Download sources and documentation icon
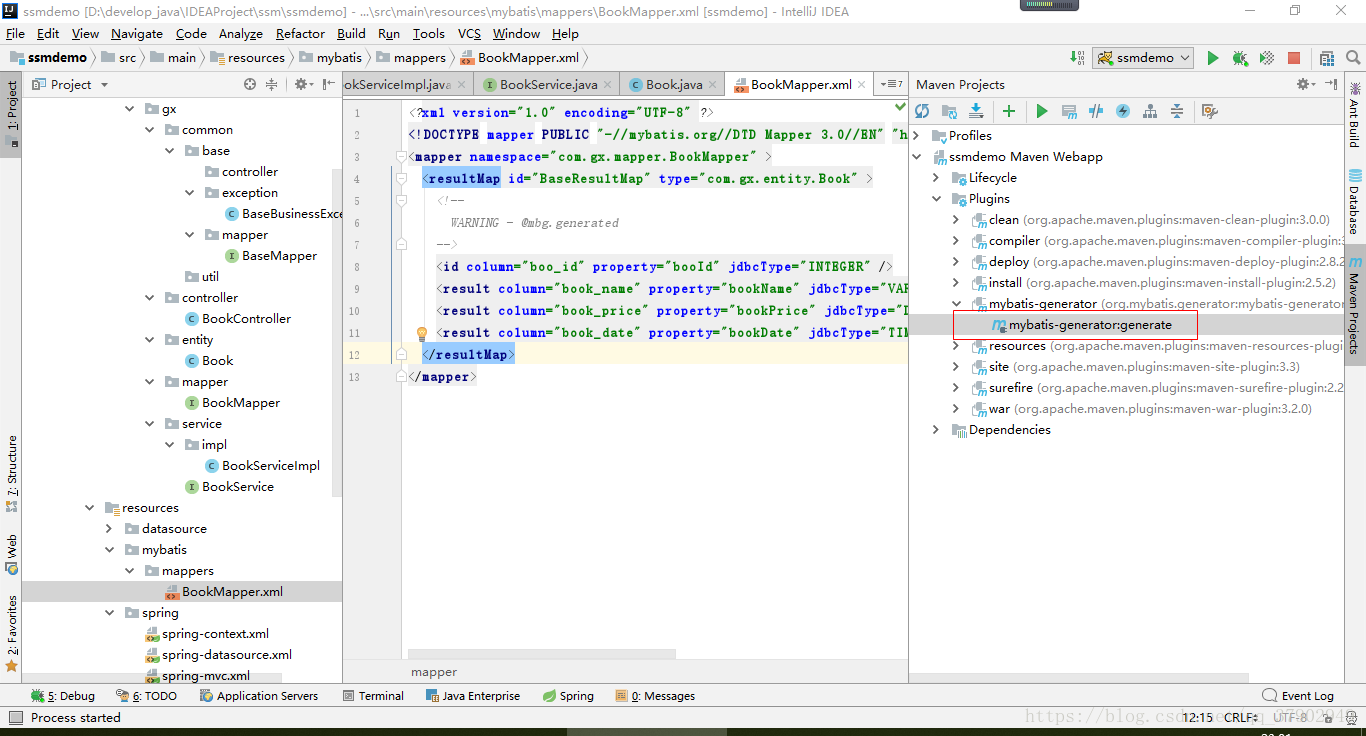Viewport: 1366px width, 736px height. 976,111
